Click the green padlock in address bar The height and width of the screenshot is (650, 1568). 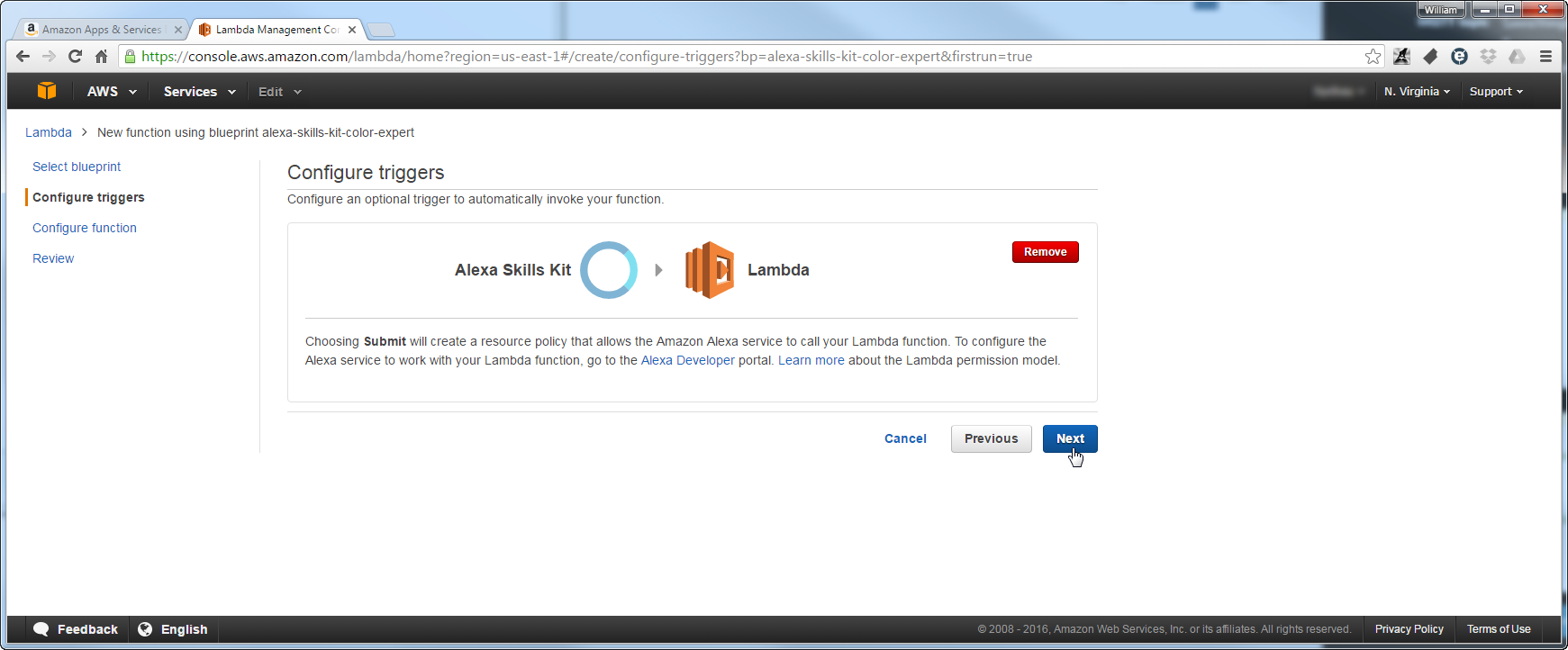point(131,57)
